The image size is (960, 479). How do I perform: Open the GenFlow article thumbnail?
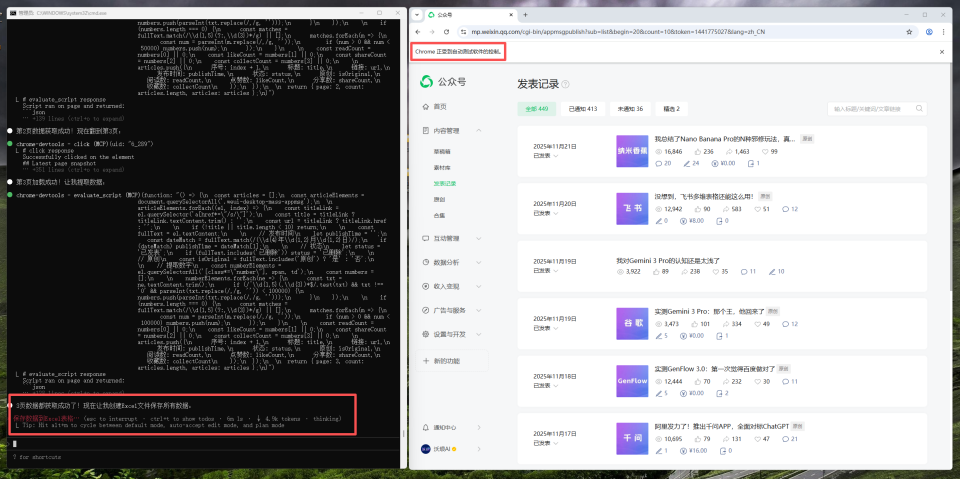(632, 380)
